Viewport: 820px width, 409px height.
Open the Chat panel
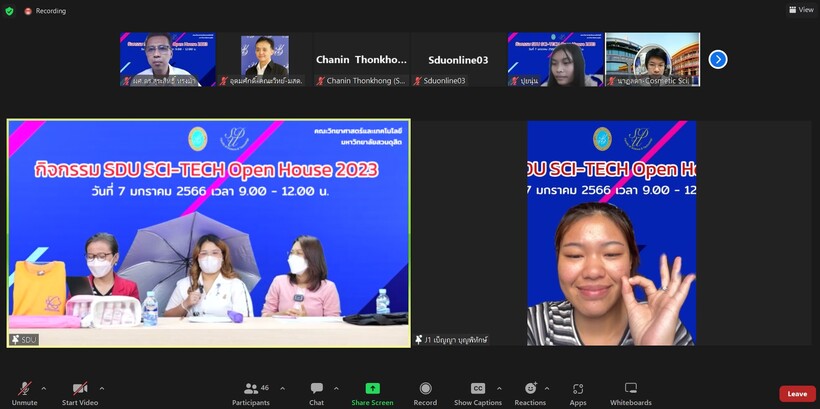316,393
